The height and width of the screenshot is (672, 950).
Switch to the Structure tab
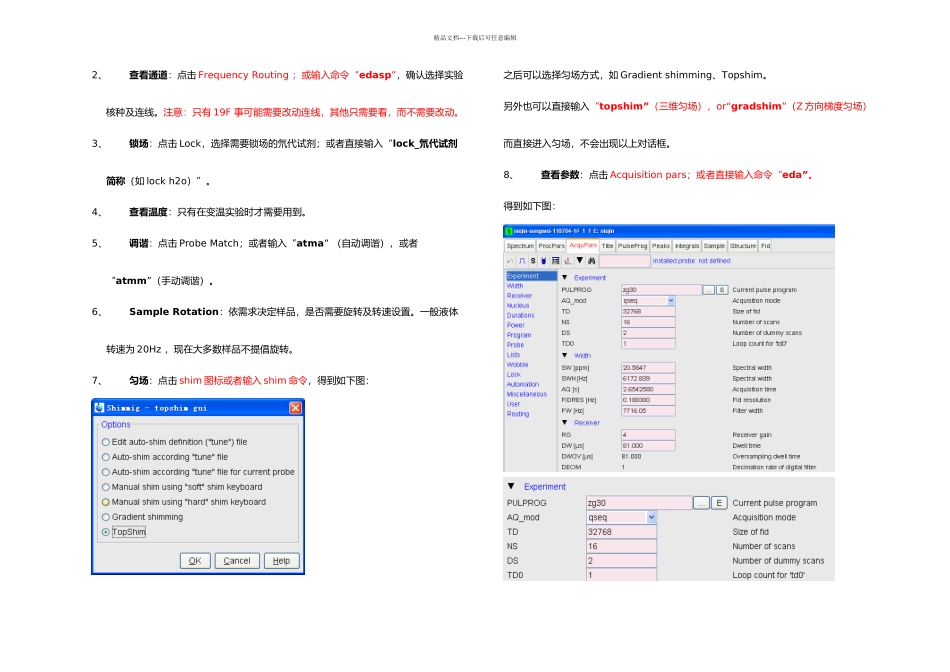(743, 246)
